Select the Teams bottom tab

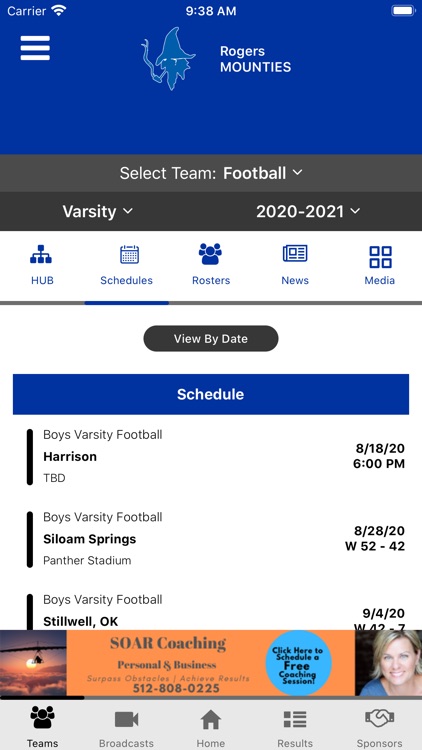click(42, 727)
